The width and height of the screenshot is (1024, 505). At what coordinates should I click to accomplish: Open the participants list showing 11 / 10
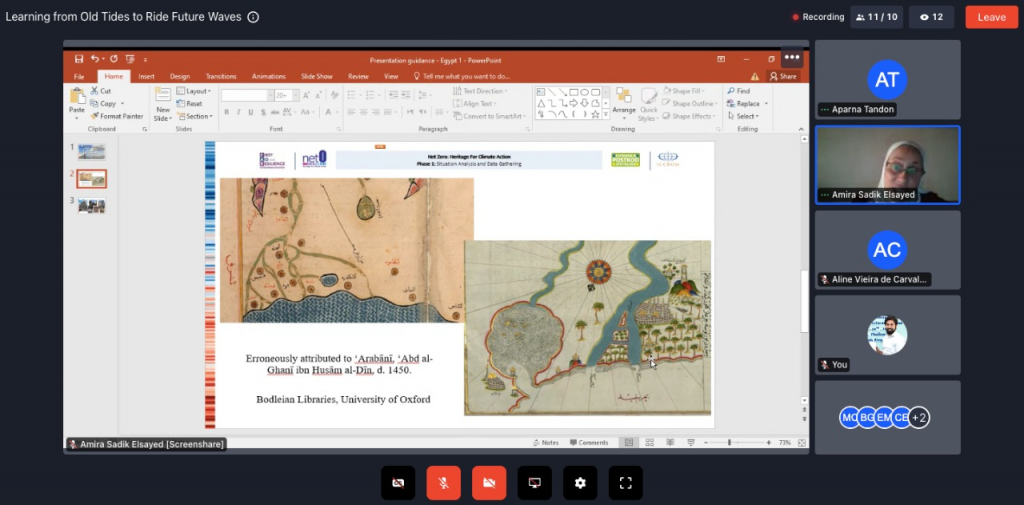click(x=876, y=17)
